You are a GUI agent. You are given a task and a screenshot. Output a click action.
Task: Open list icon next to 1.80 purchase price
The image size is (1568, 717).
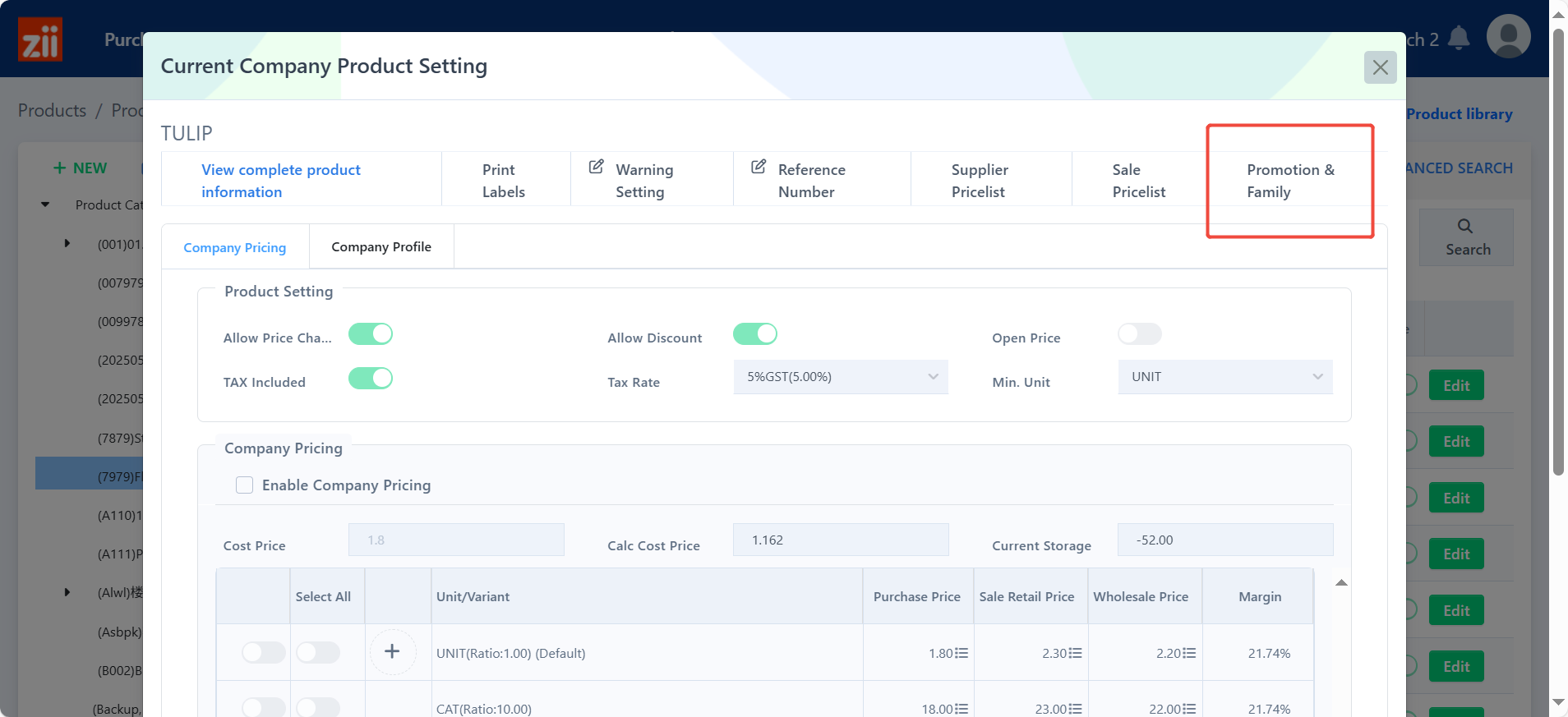(x=962, y=653)
